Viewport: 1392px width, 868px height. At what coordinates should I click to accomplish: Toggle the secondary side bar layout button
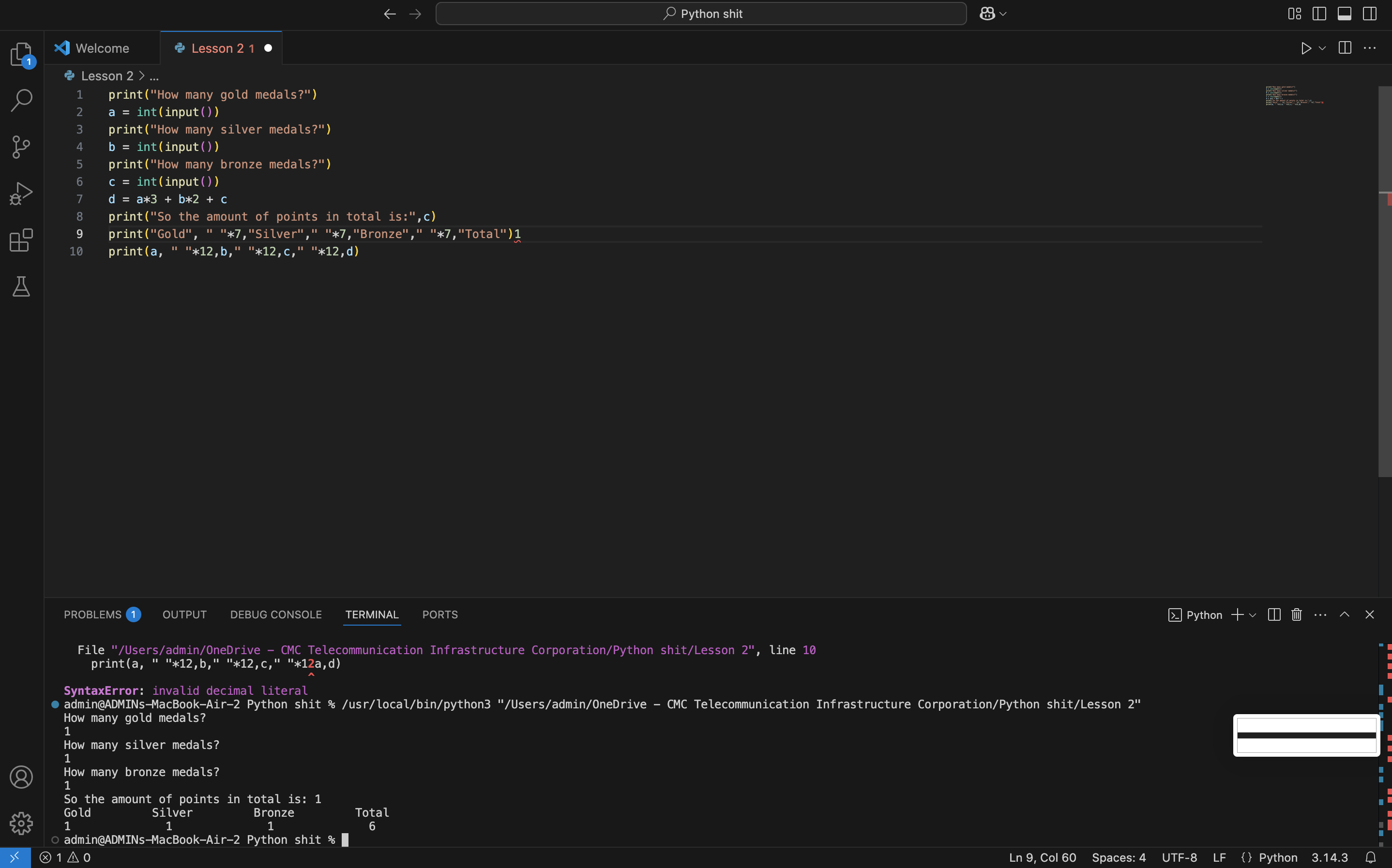(x=1370, y=14)
